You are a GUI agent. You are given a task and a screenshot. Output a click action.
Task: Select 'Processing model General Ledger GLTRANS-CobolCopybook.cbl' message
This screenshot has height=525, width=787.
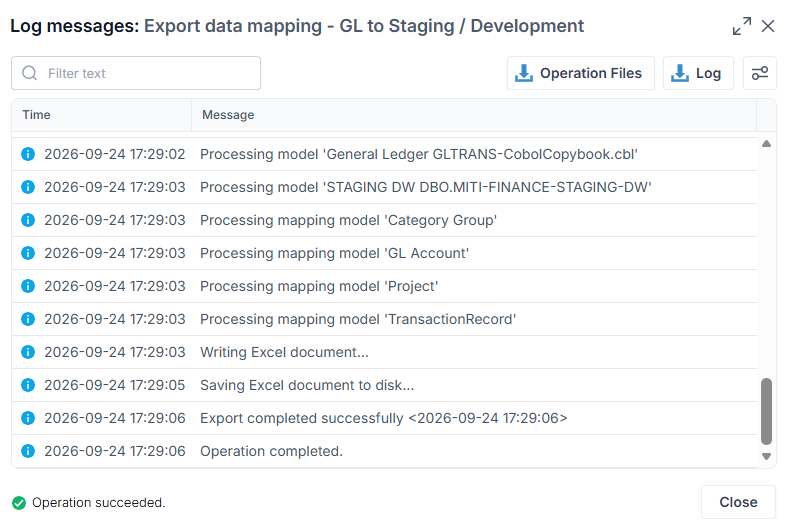(419, 154)
